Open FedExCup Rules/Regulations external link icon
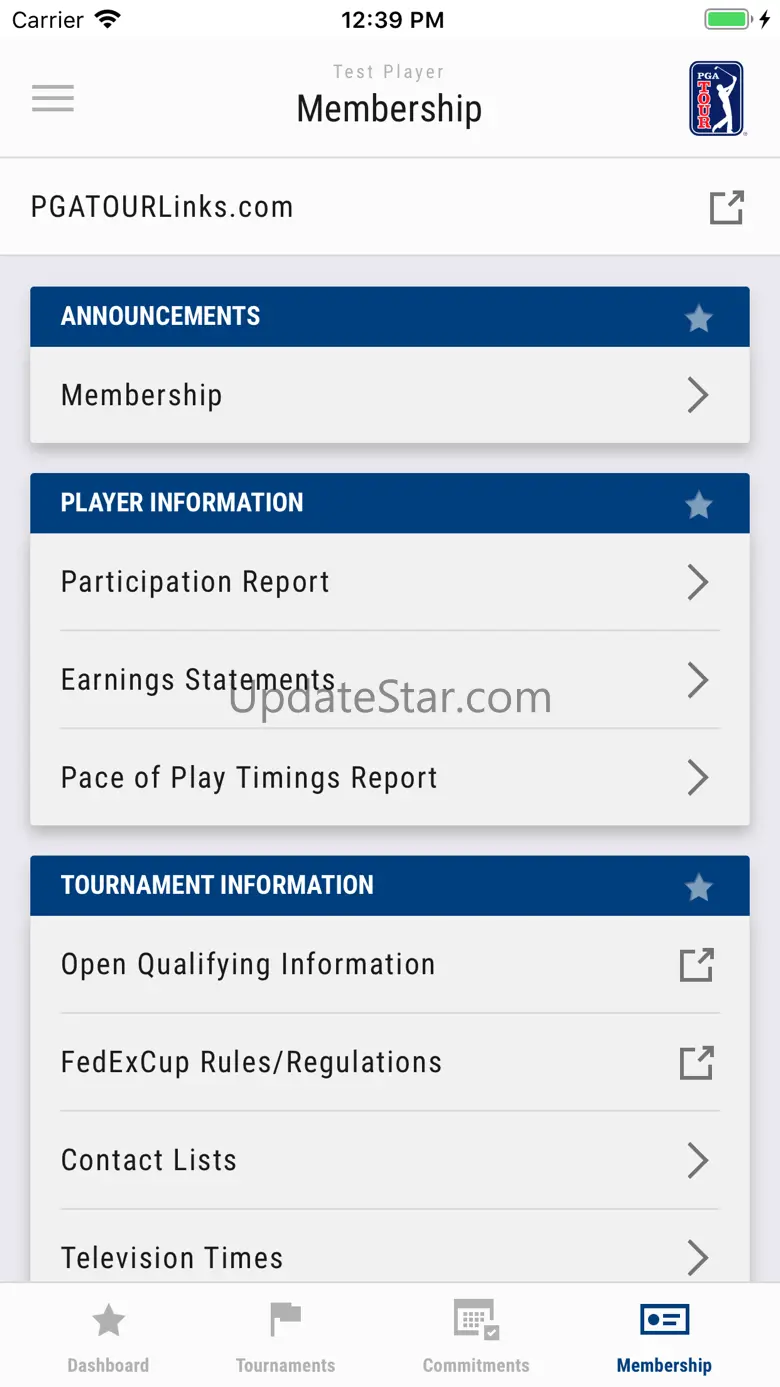 (x=696, y=1063)
